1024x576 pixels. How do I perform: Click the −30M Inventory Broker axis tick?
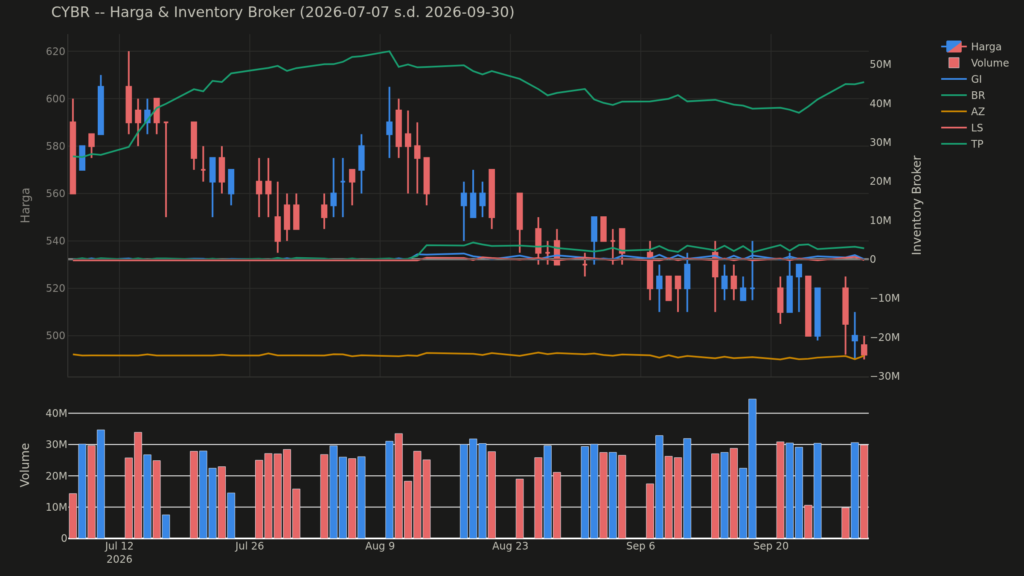pyautogui.click(x=884, y=376)
